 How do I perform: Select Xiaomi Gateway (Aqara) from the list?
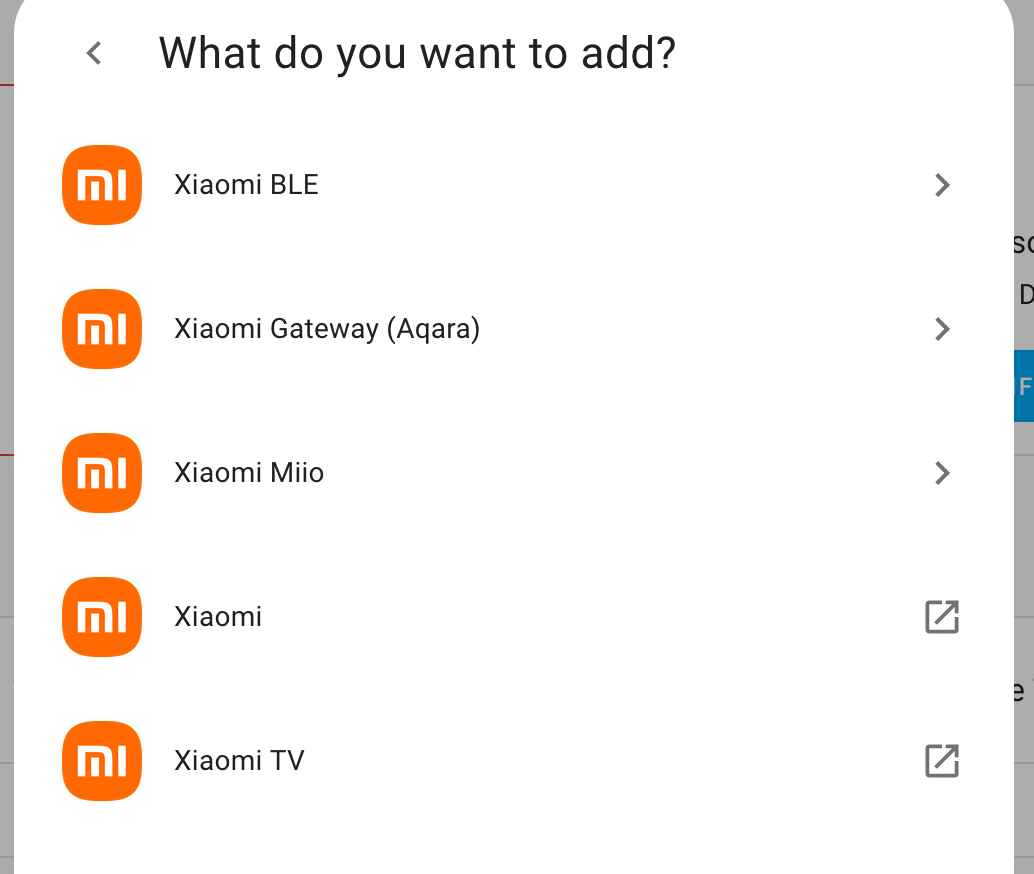click(327, 329)
